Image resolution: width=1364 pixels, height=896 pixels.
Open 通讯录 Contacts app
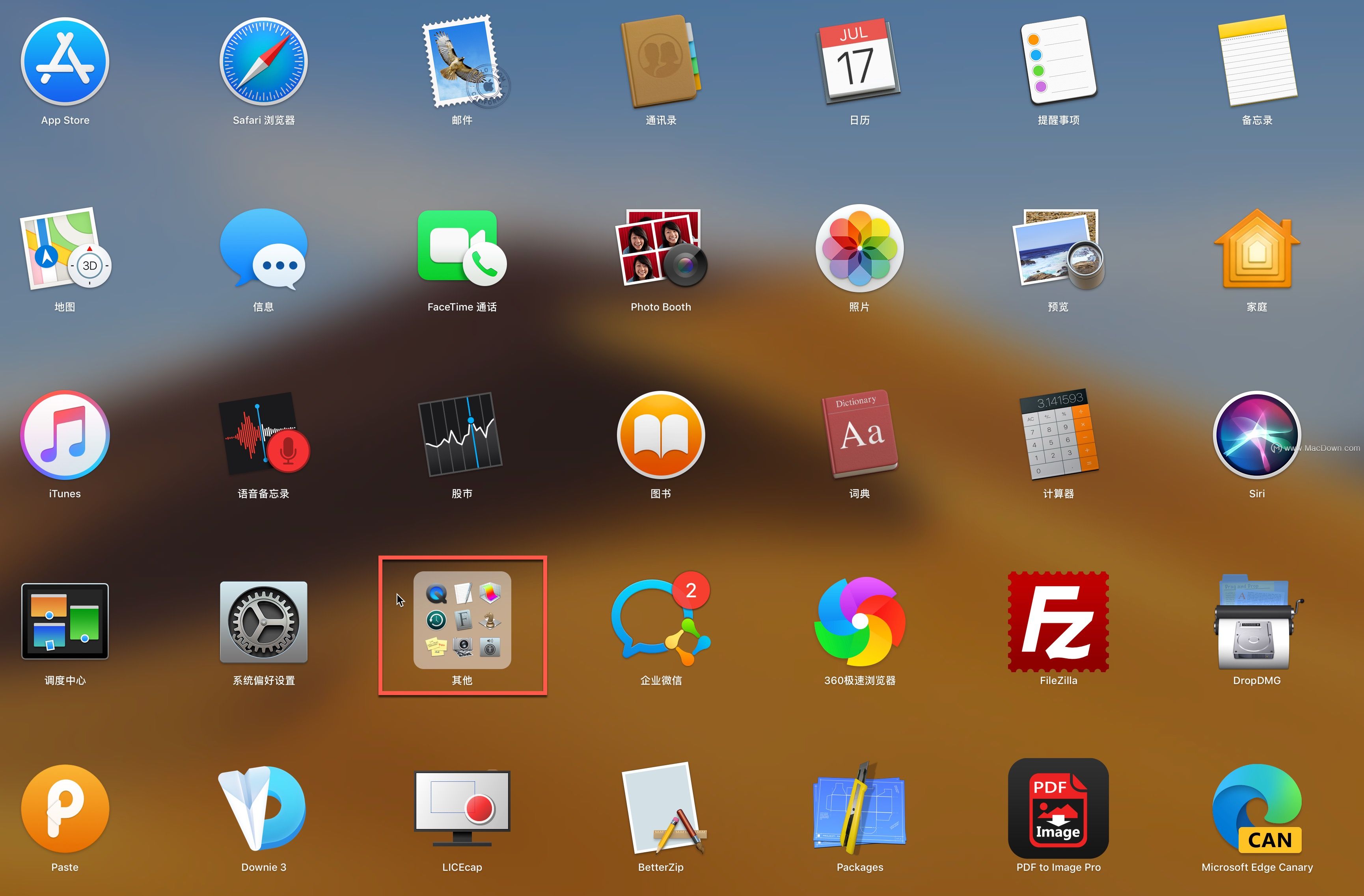tap(661, 61)
